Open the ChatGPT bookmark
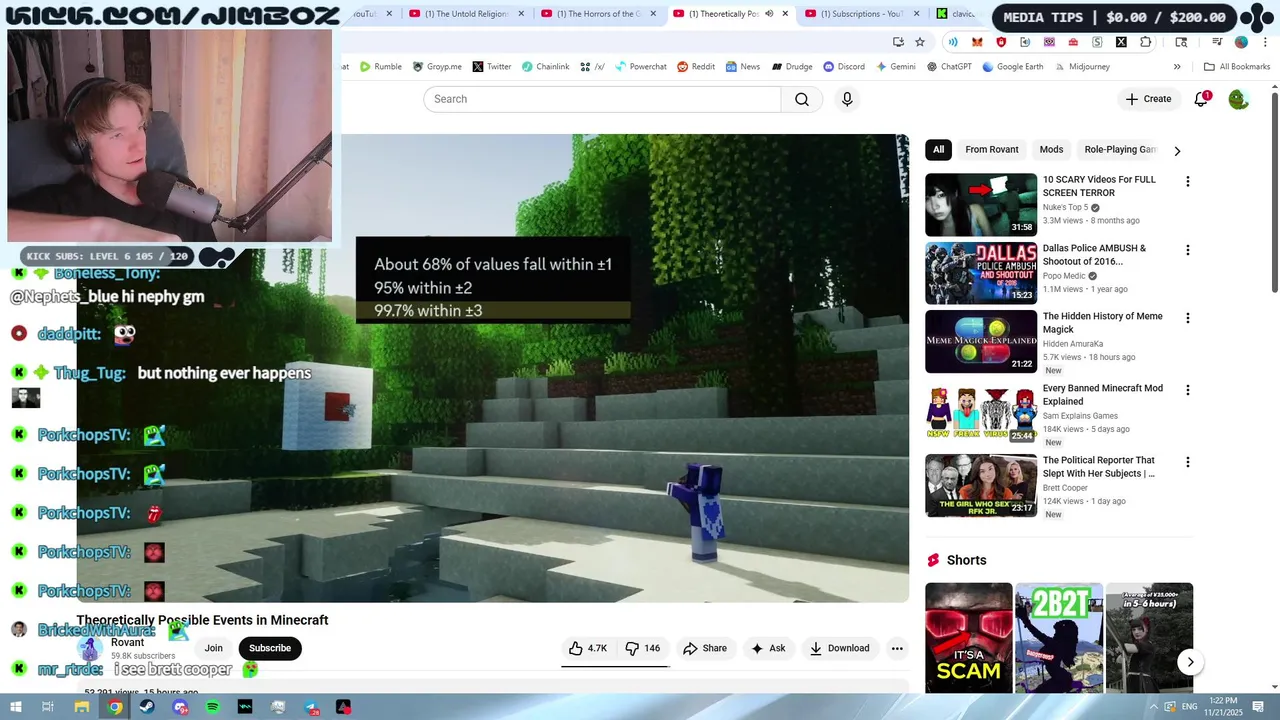 coord(949,67)
